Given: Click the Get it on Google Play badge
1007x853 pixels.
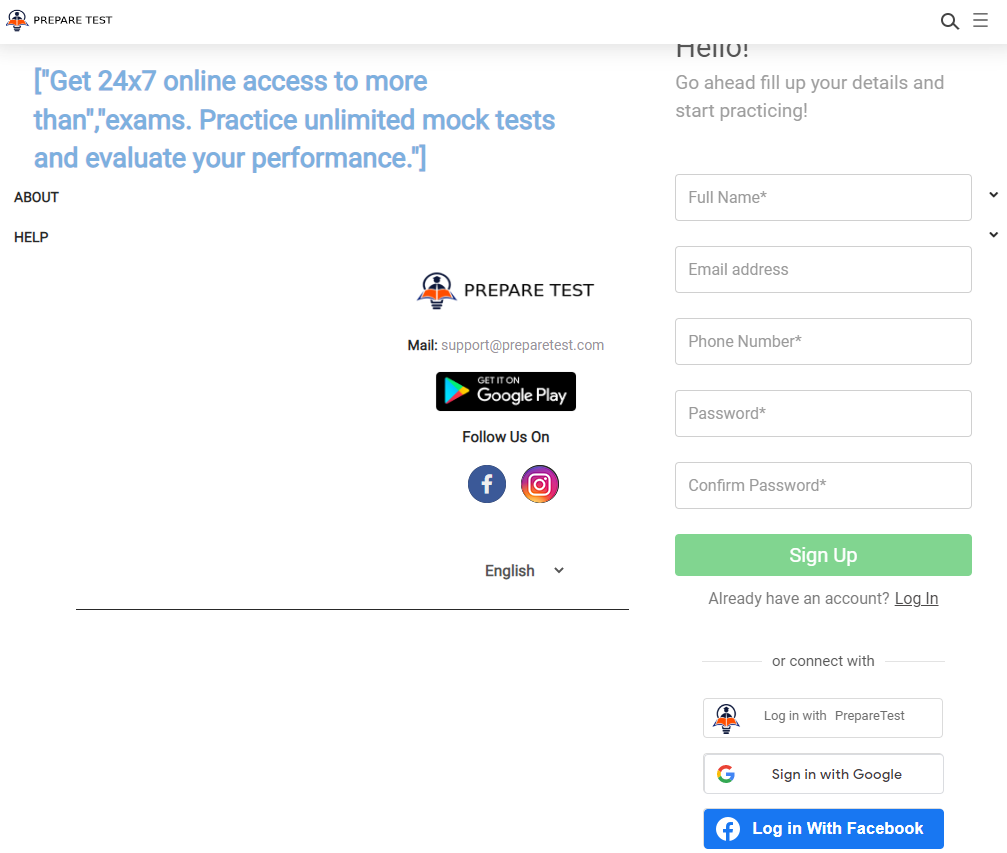Looking at the screenshot, I should tap(506, 392).
